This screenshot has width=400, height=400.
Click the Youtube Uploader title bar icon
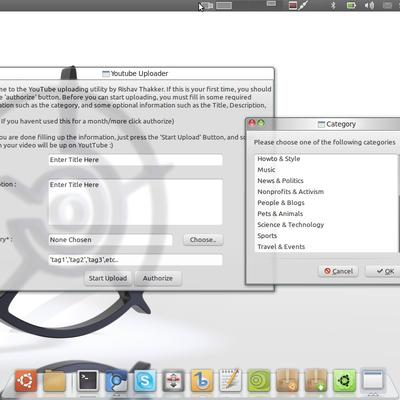(106, 74)
